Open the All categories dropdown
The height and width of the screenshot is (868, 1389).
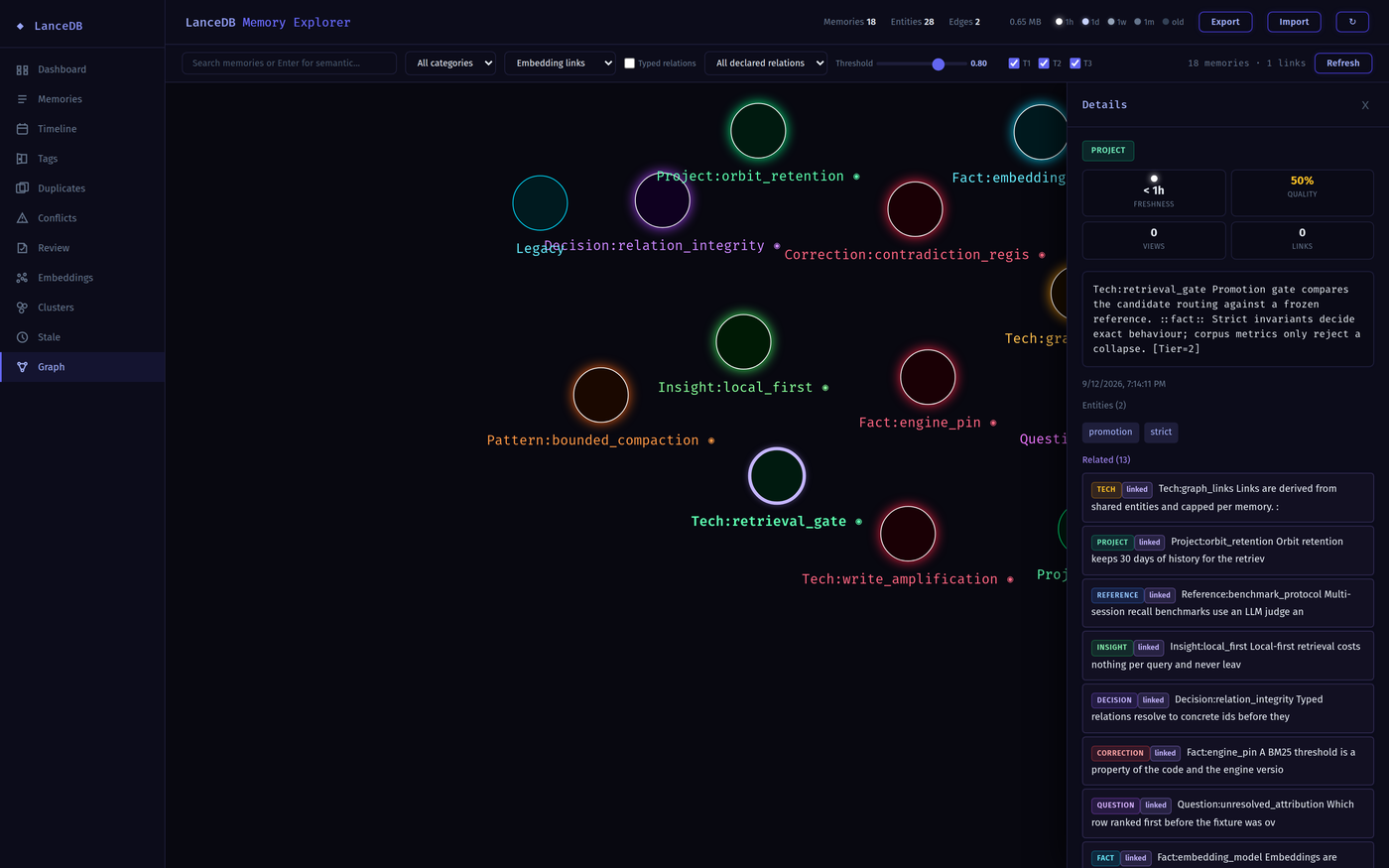click(450, 63)
